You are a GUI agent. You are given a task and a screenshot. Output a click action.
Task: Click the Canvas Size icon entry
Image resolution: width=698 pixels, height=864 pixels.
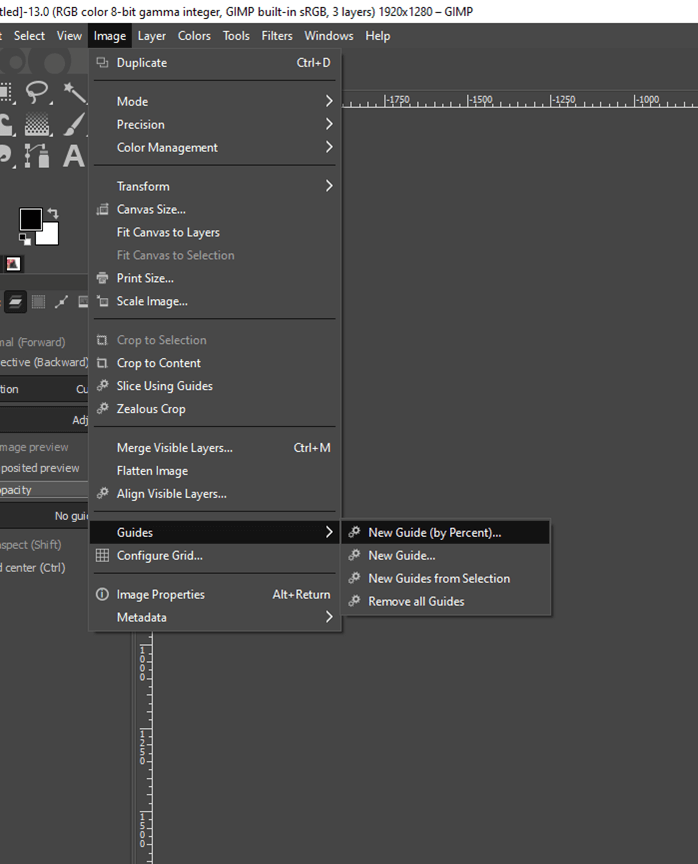[x=102, y=209]
